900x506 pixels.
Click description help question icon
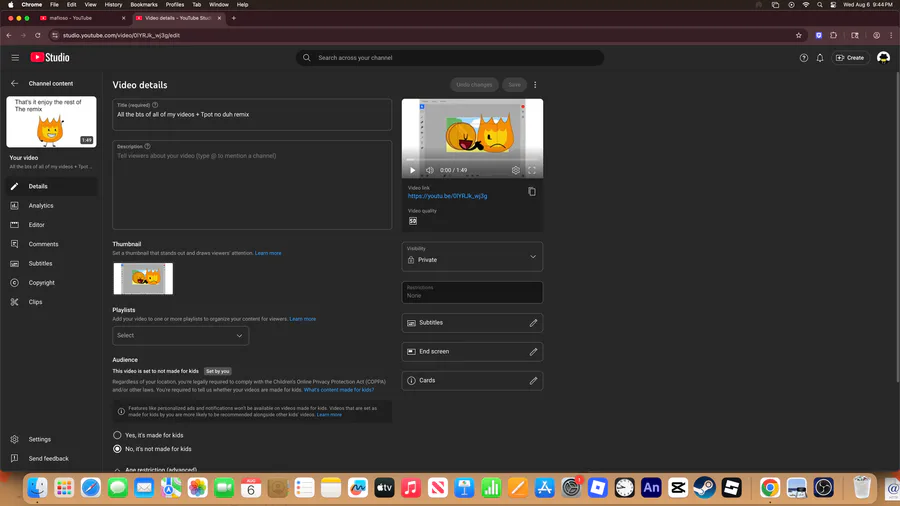coord(148,146)
